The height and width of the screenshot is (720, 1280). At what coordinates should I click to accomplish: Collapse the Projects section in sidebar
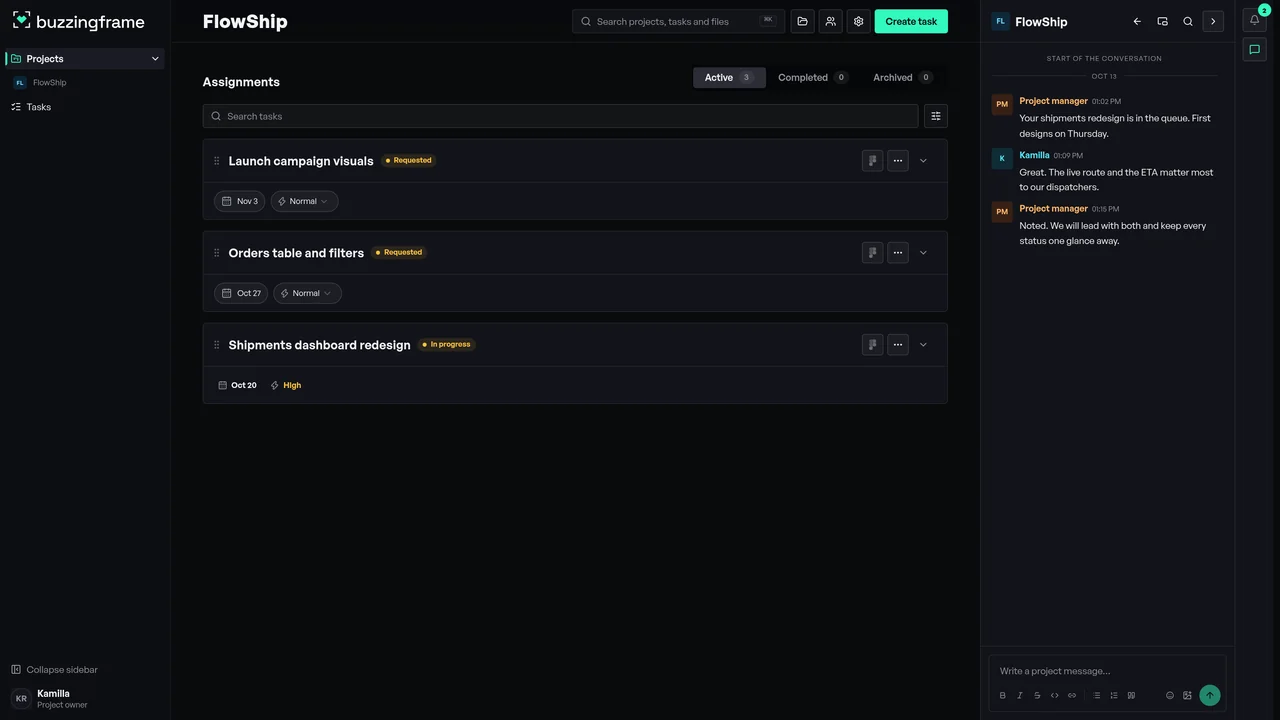tap(155, 59)
